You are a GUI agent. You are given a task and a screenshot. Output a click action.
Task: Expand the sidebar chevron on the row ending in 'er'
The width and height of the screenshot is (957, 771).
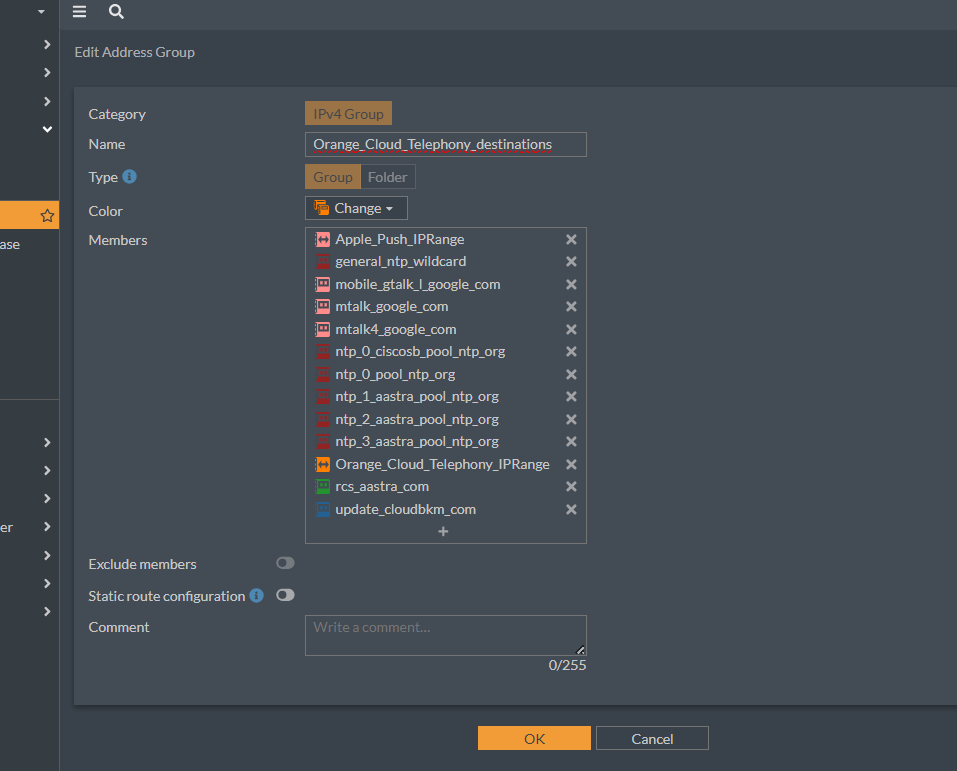(47, 527)
